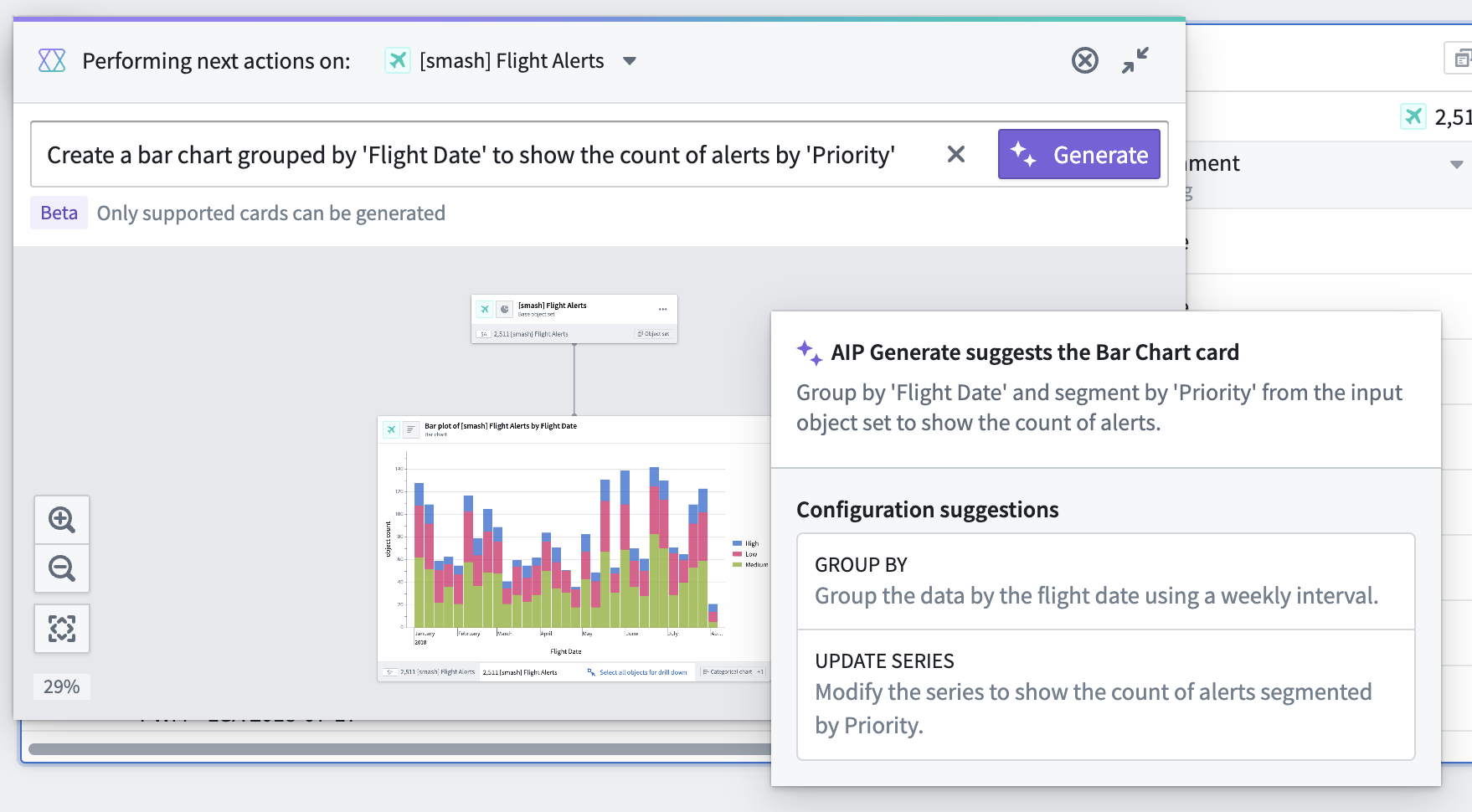Click the AIP Generate logo icon
Screen dimensions: 1472x812
click(52, 60)
